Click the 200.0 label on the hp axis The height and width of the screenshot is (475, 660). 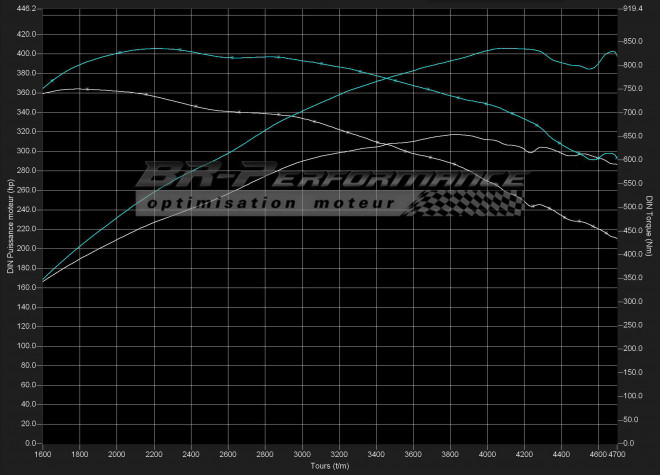pos(24,248)
